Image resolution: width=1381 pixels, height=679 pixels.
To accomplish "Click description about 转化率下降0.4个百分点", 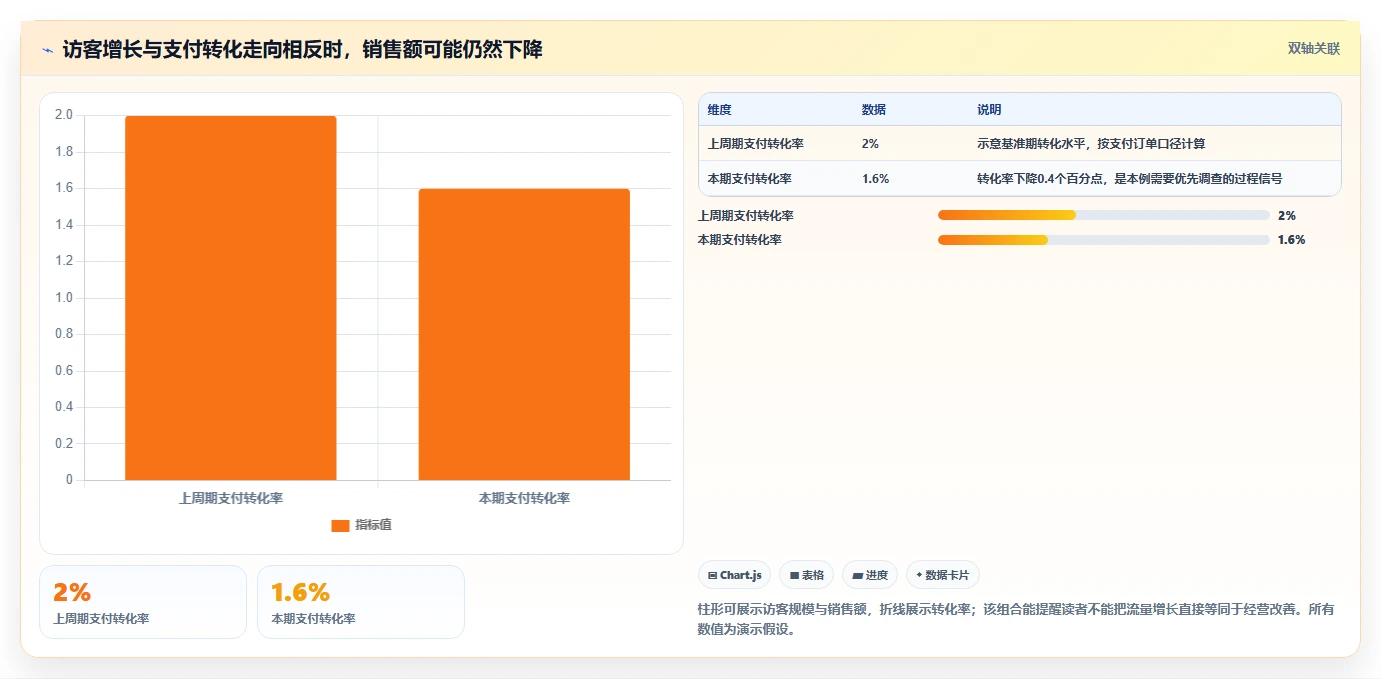I will click(x=1129, y=179).
